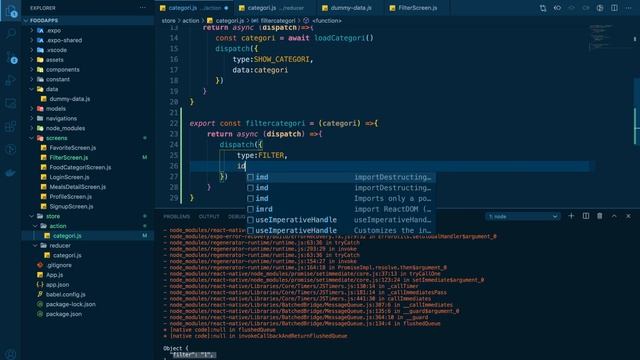The height and width of the screenshot is (360, 640).
Task: Open the .gitignore file
Action: point(59,265)
